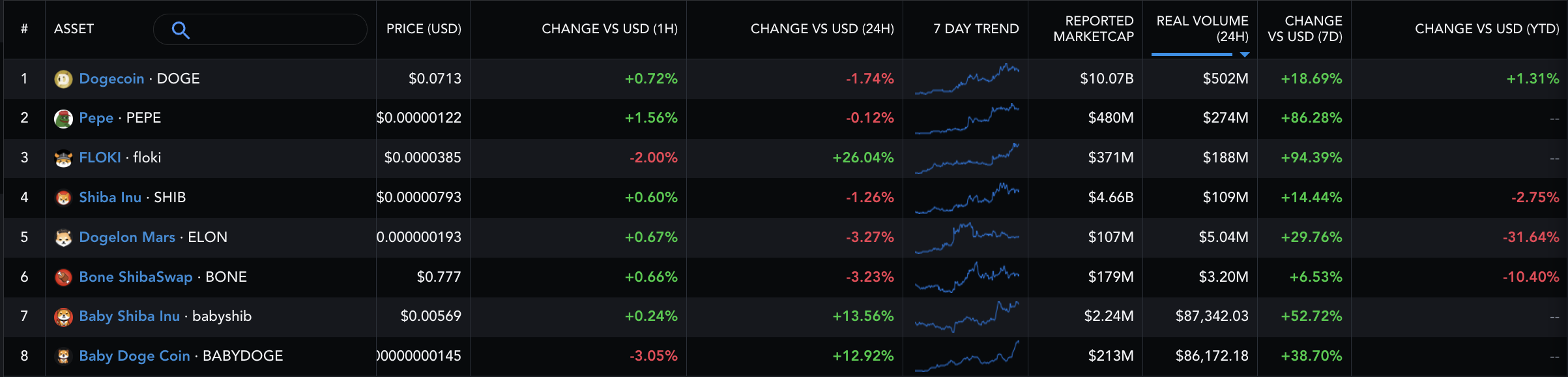
Task: Open the Dogecoin asset link
Action: click(111, 78)
